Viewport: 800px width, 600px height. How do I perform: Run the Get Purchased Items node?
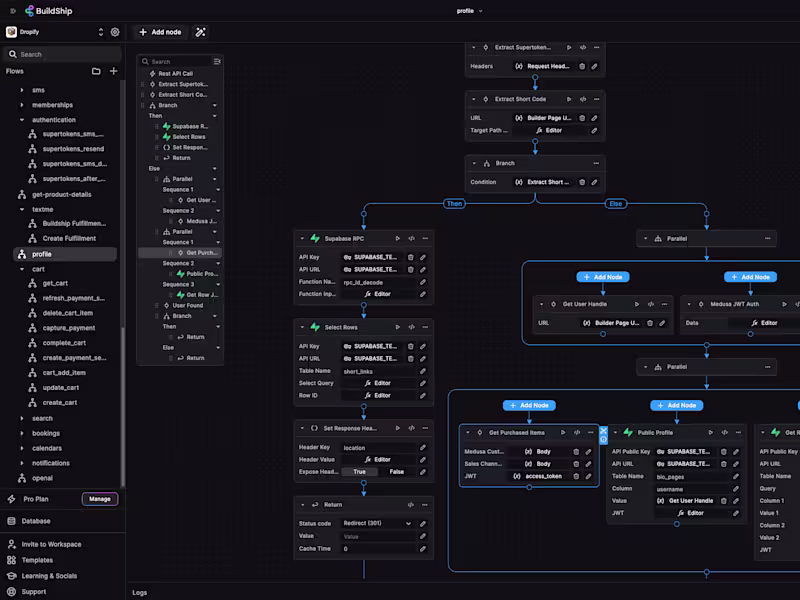563,433
